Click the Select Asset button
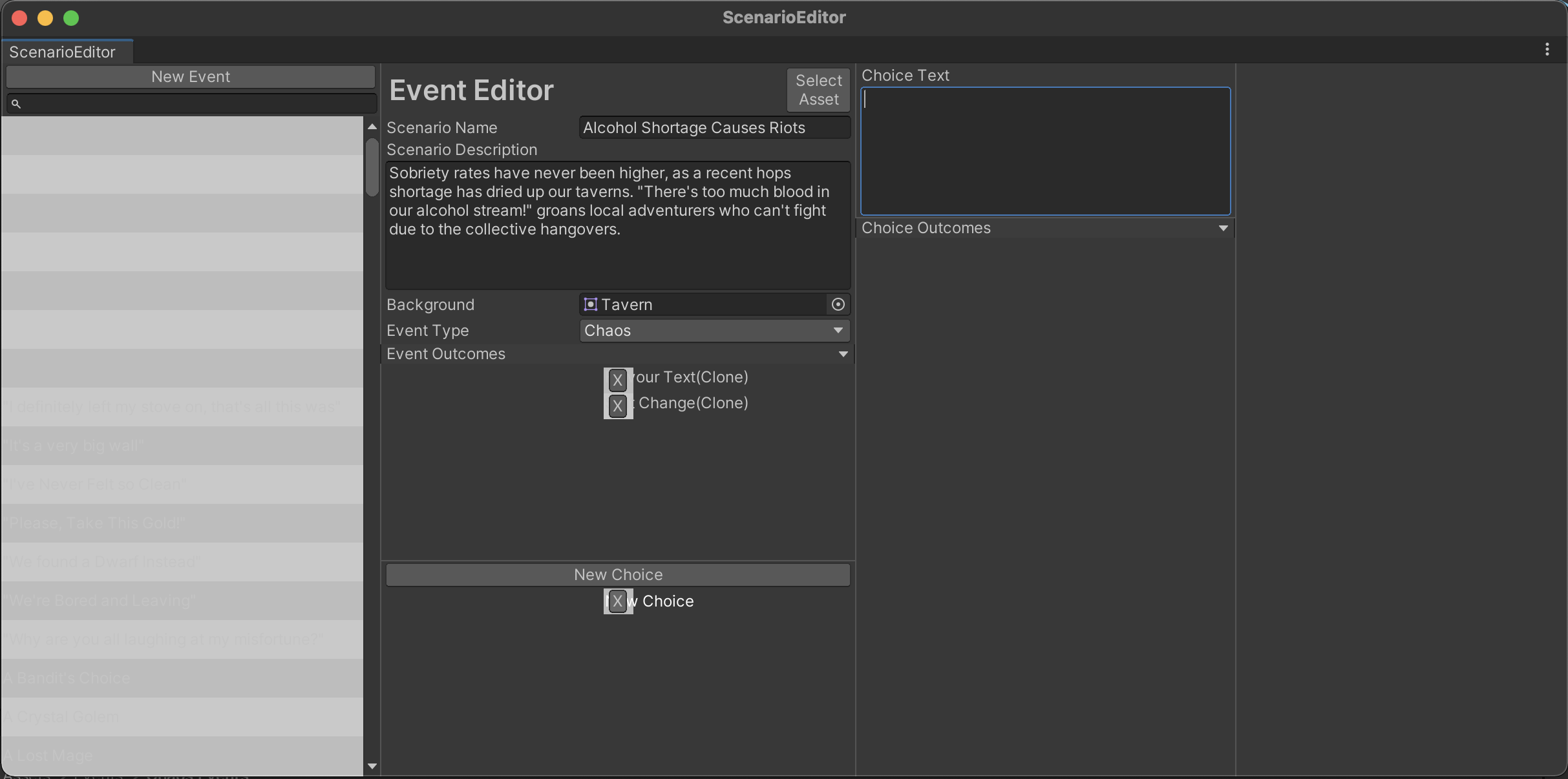 point(818,90)
